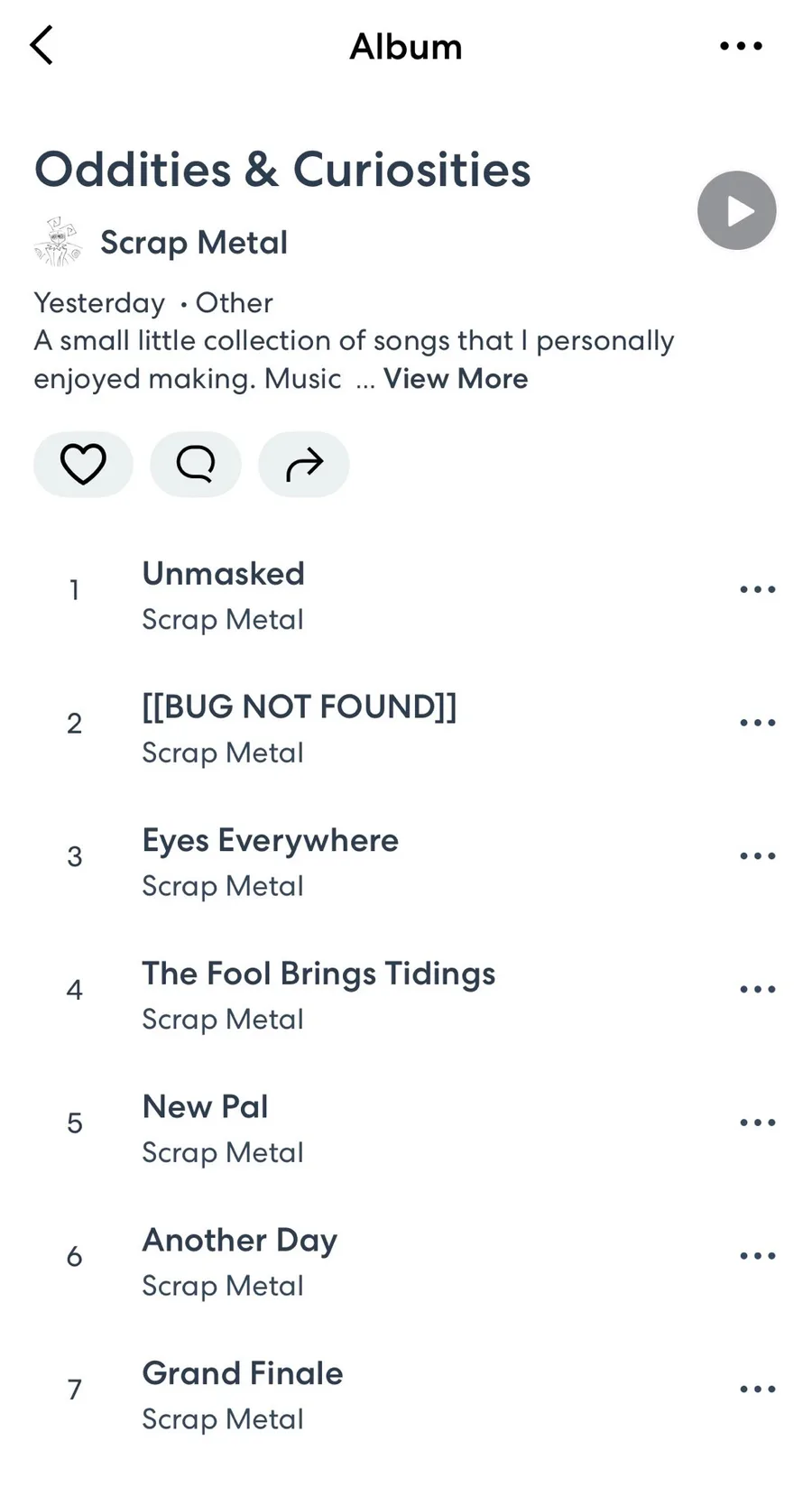Play the Oddities & Curiosities album
This screenshot has height=1487, width=812.
click(736, 210)
